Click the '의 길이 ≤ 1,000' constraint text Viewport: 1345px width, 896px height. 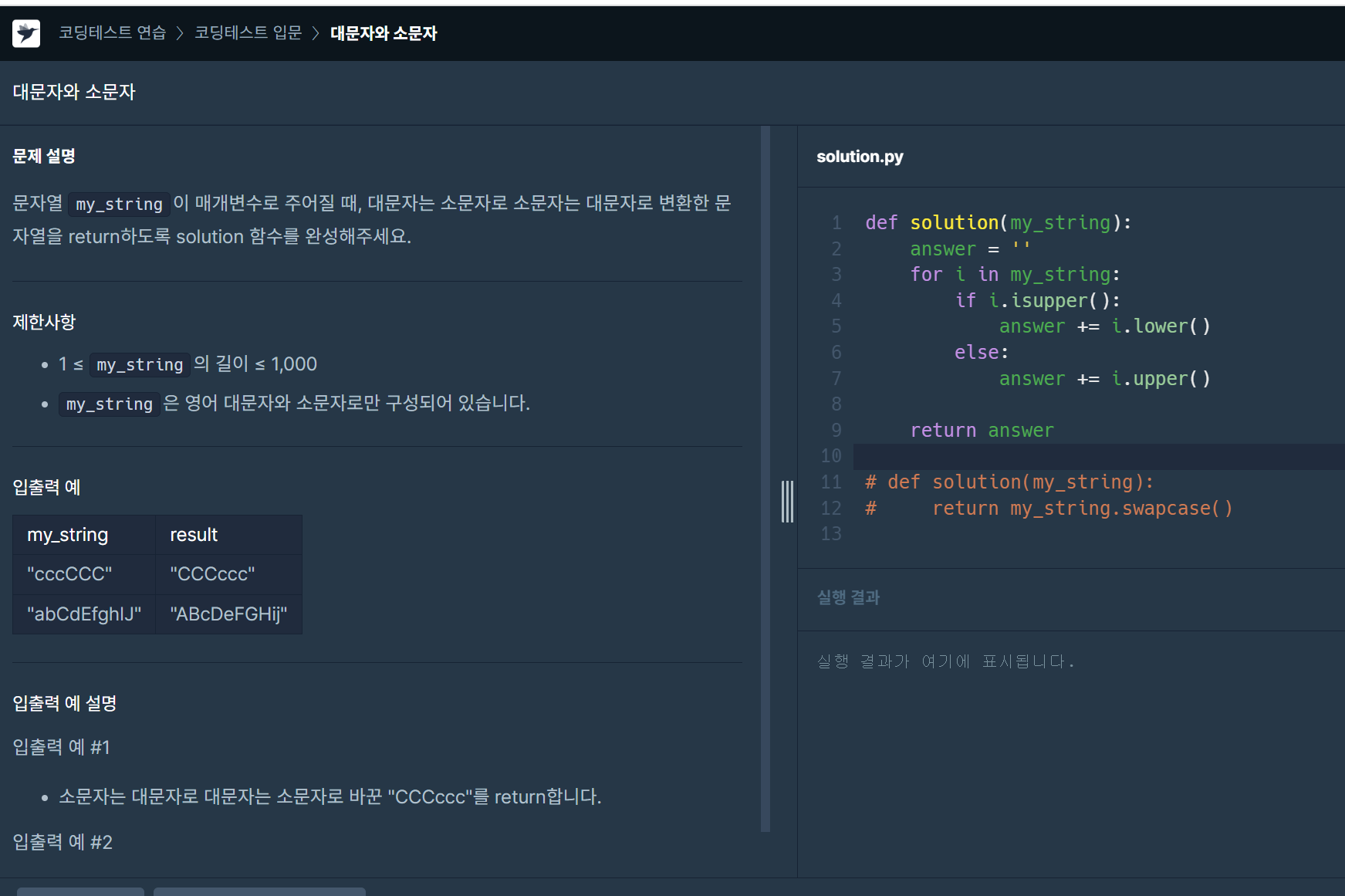click(255, 363)
